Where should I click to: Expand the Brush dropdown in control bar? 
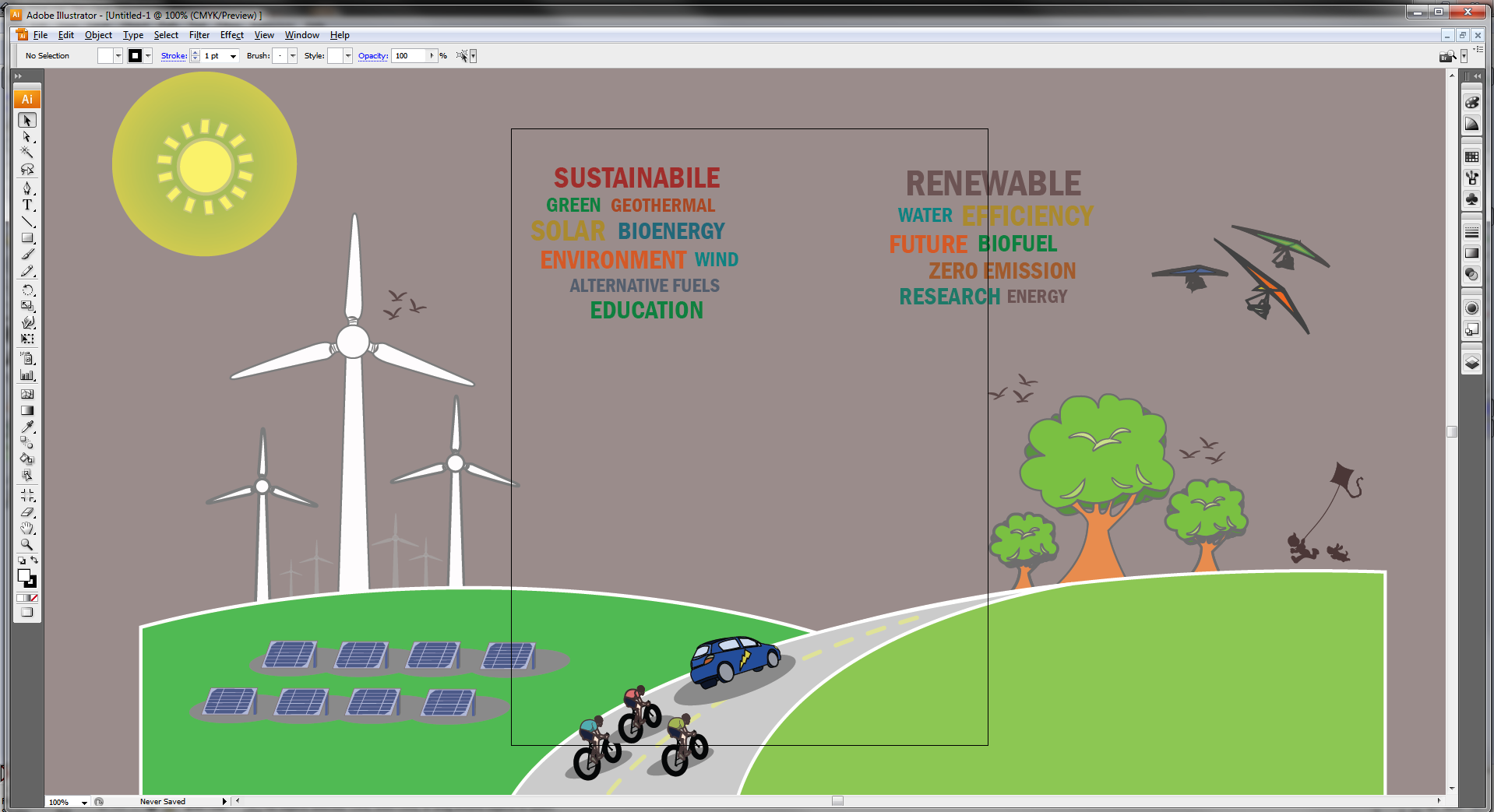click(293, 56)
